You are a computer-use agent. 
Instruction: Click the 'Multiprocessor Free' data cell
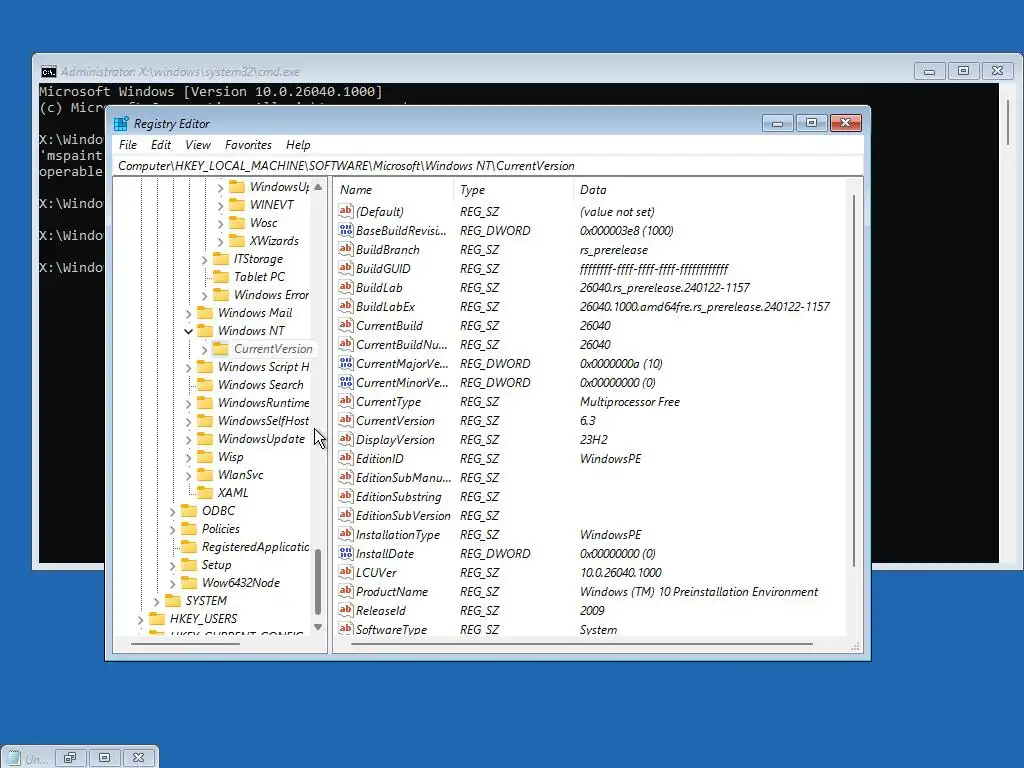pyautogui.click(x=630, y=402)
